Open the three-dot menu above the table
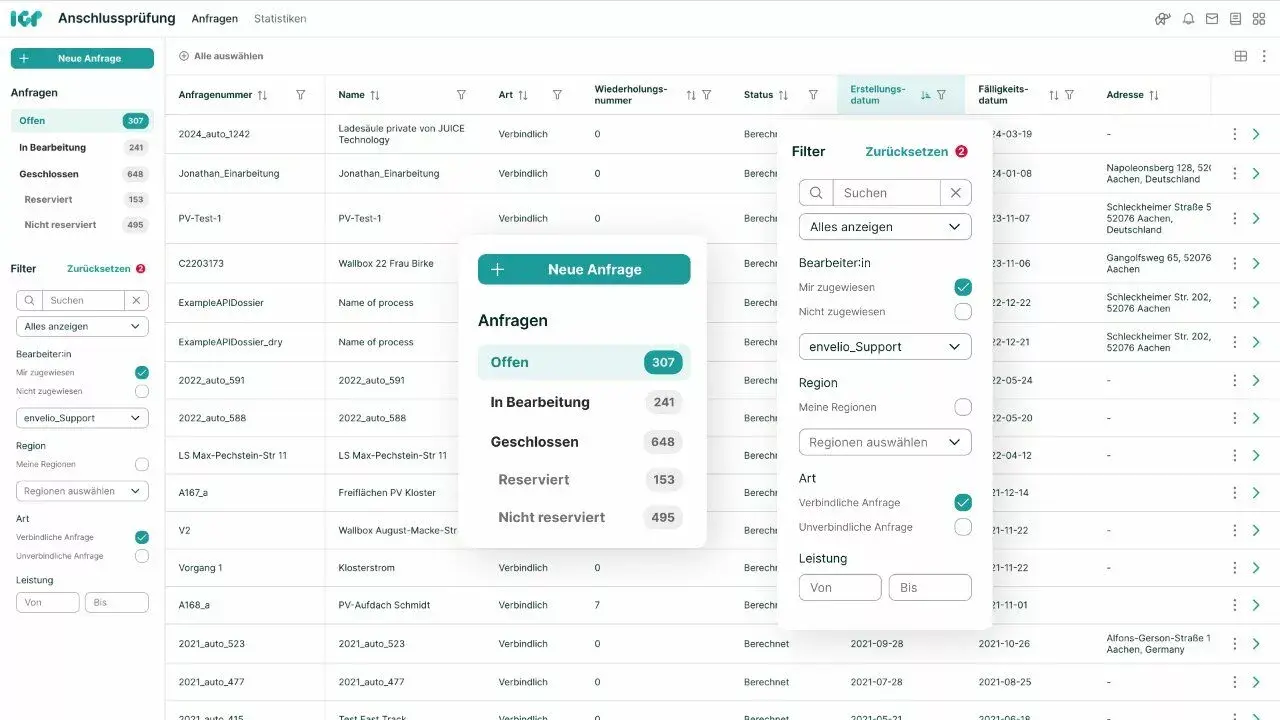1280x720 pixels. 1262,56
